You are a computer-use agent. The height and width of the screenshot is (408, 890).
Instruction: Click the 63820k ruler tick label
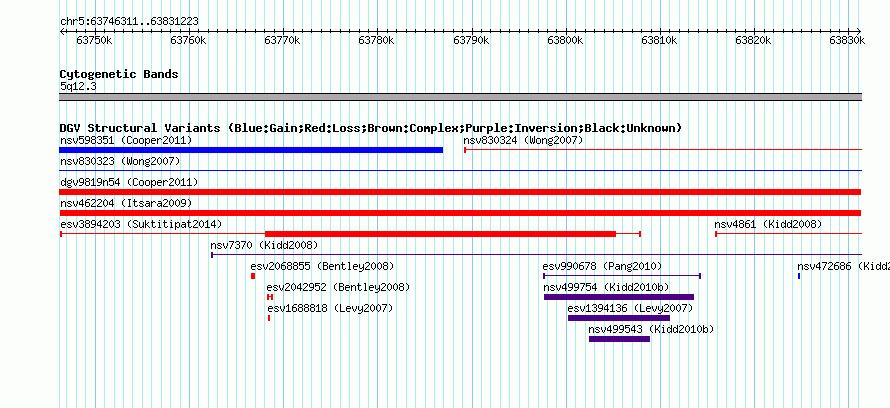[x=754, y=40]
